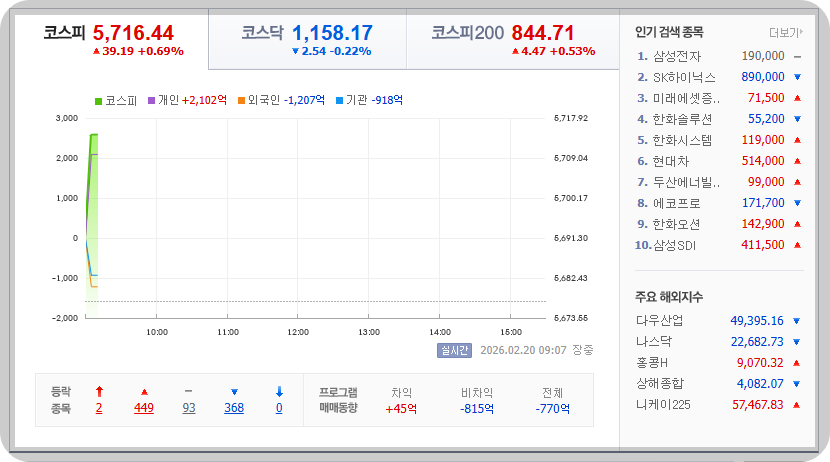This screenshot has height=462, width=830.
Task: Click the down arrow beside 한화솔루션 price
Action: (x=798, y=119)
